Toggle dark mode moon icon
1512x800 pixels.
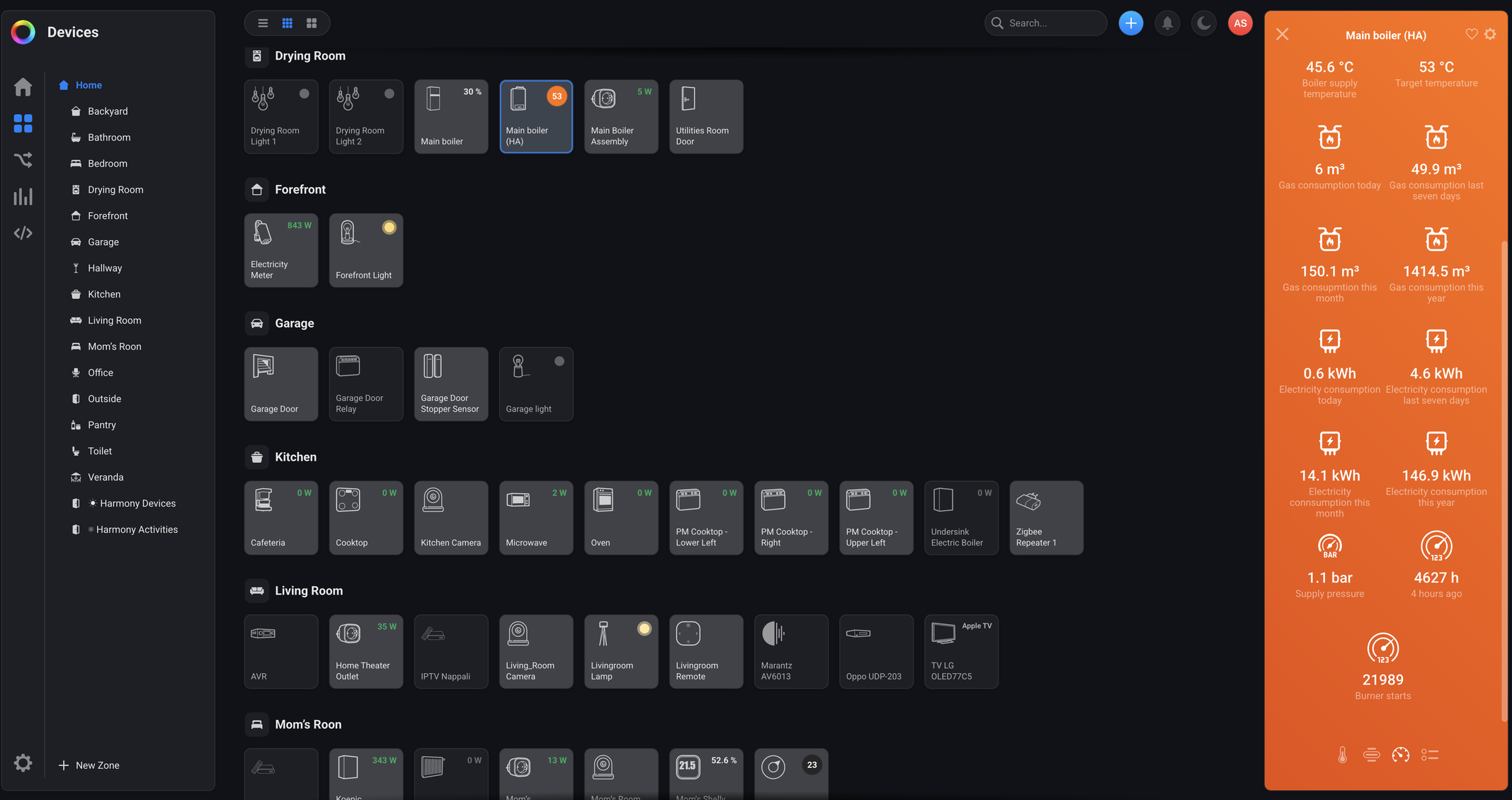[x=1203, y=23]
